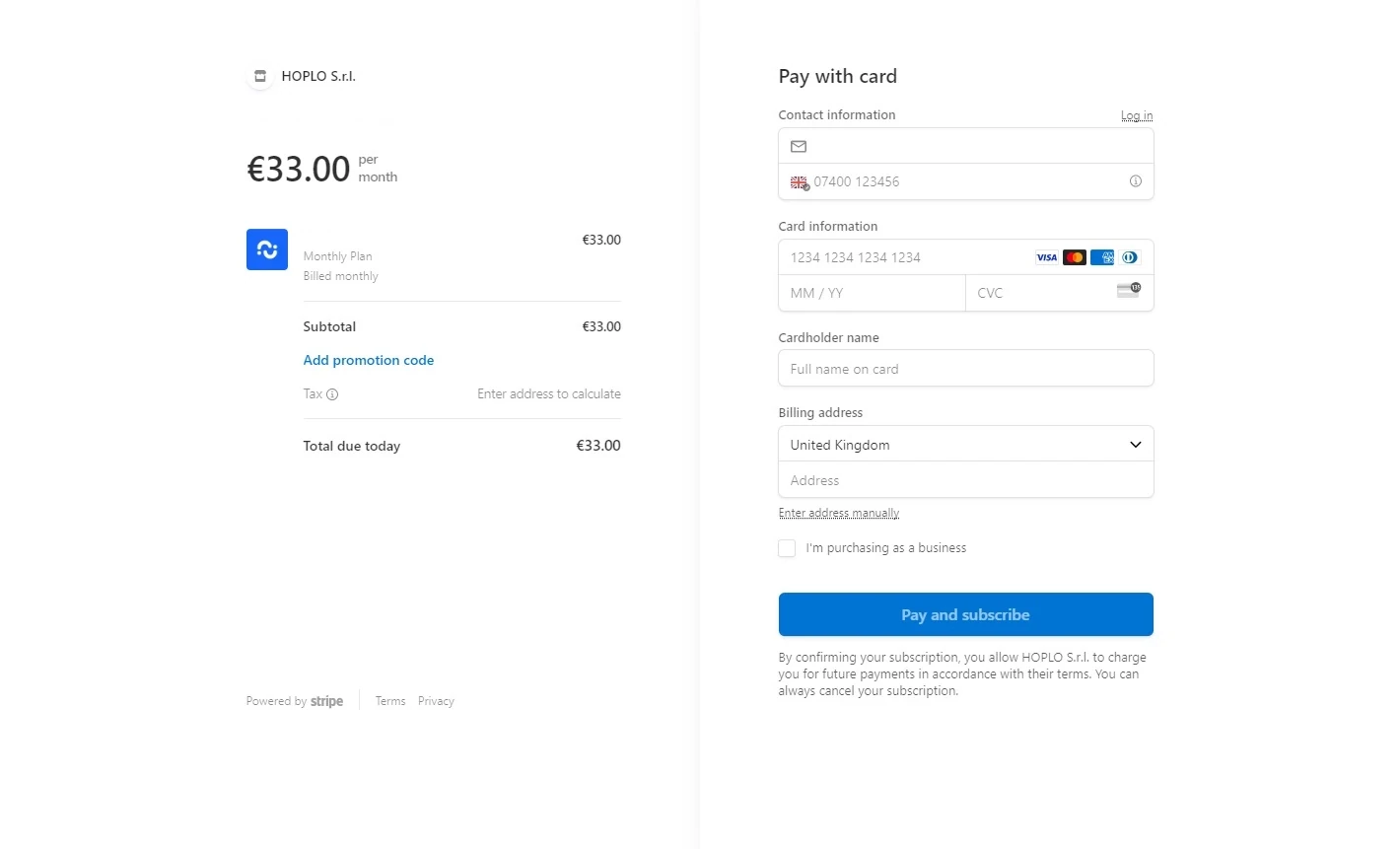Click the blue Monthly Plan product icon
The height and width of the screenshot is (849, 1400).
tap(267, 249)
